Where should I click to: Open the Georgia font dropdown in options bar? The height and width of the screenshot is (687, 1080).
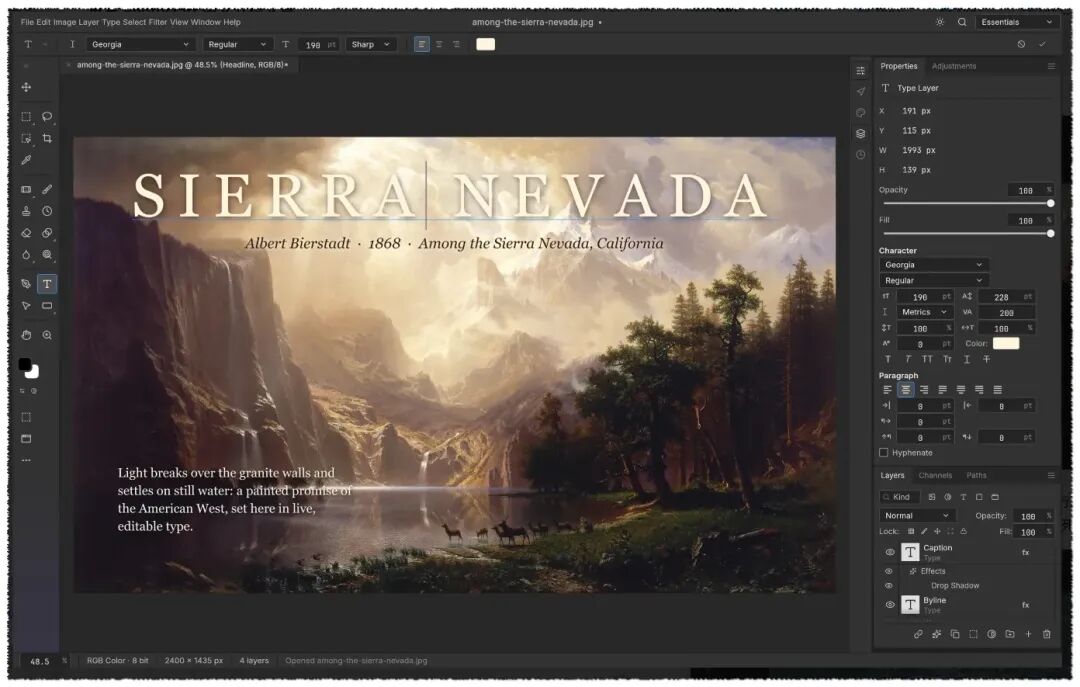pos(141,44)
